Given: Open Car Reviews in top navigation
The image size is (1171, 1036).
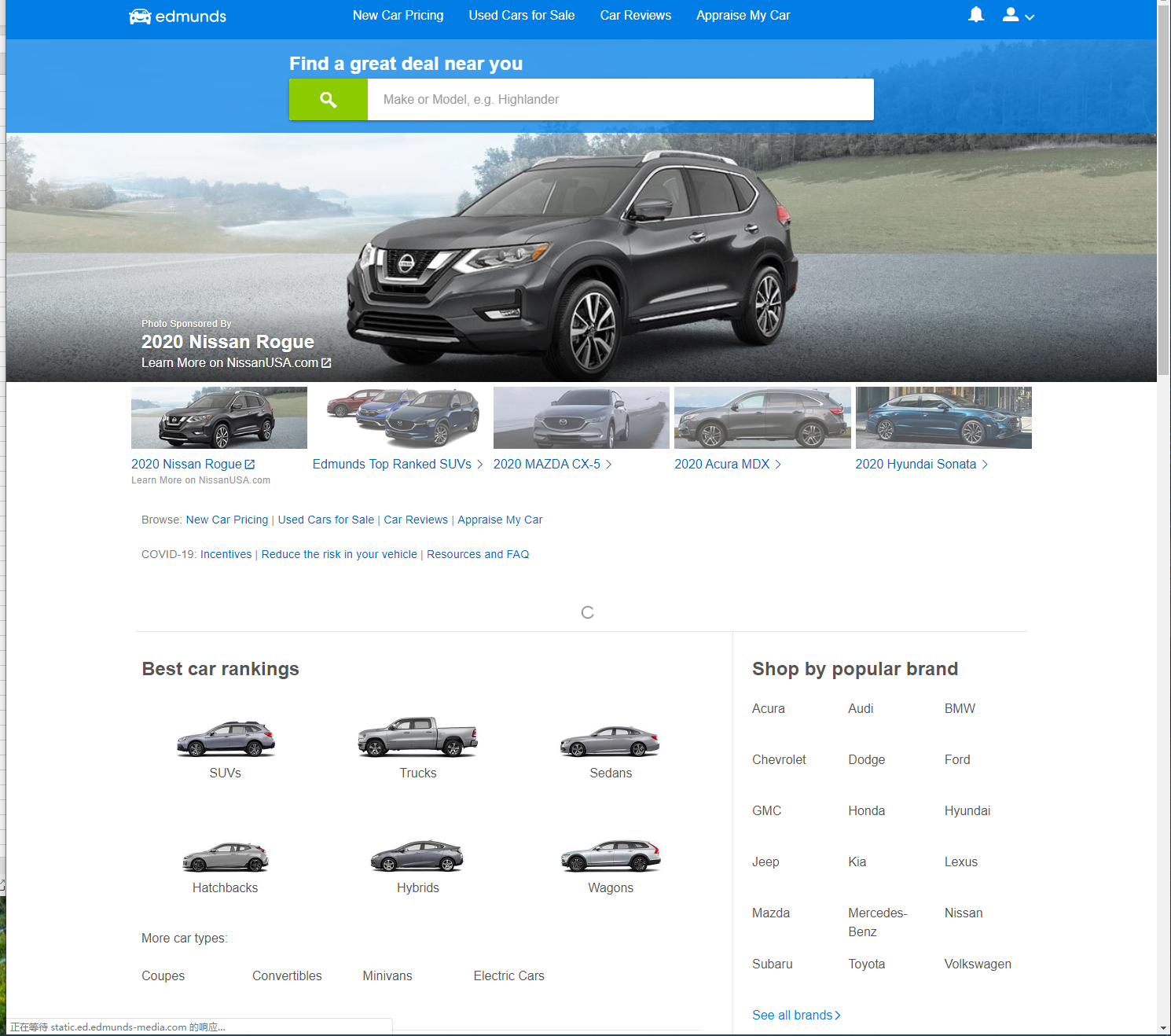Looking at the screenshot, I should tap(636, 15).
